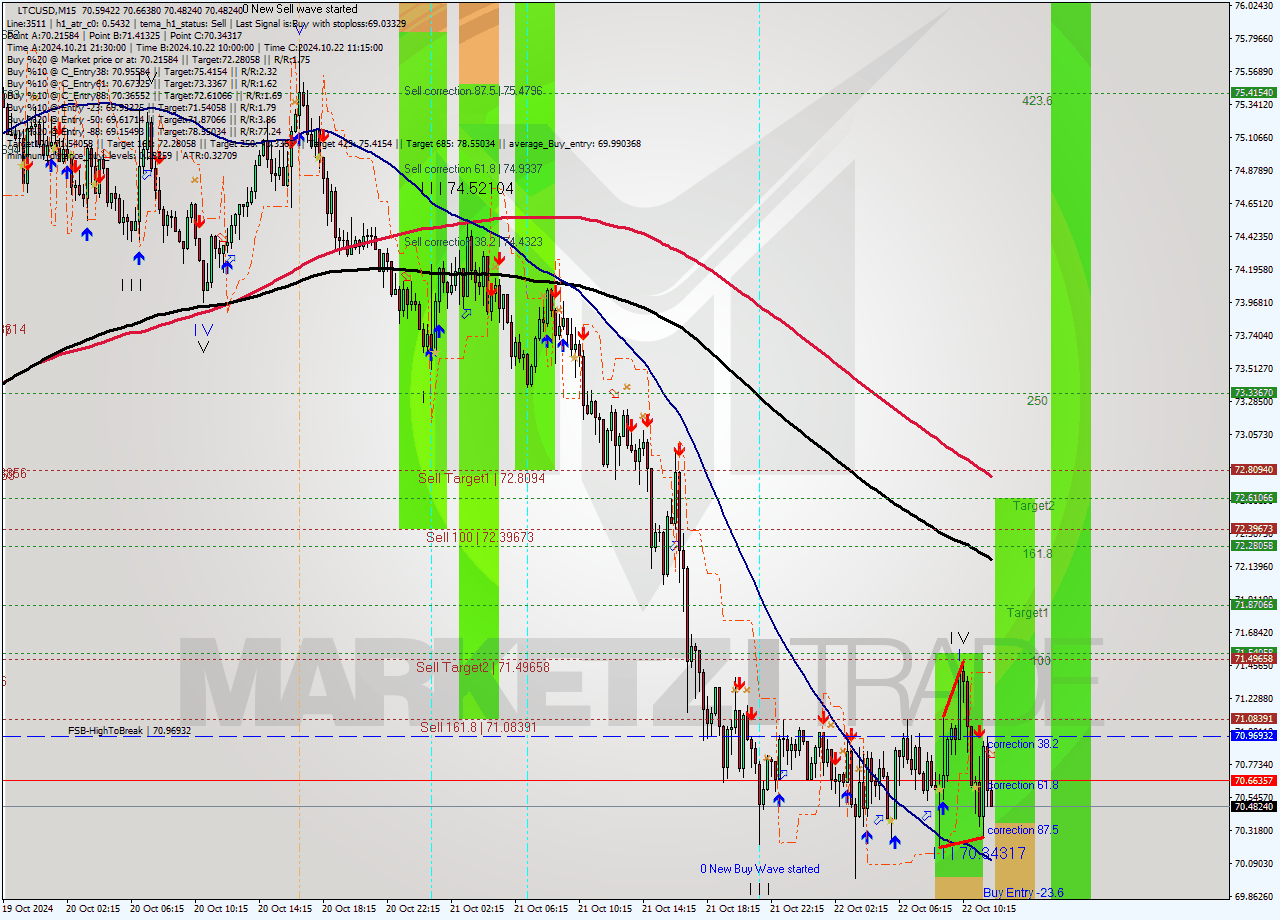
Task: Click the '20 Oct 22:15' time axis label
Action: point(414,909)
